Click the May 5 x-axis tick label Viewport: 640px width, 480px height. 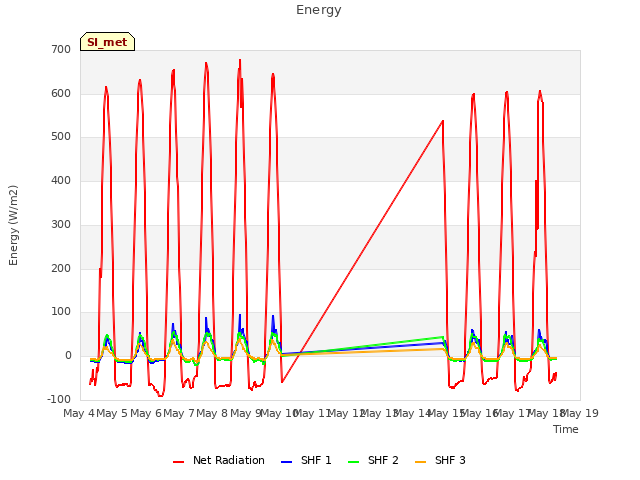112,413
